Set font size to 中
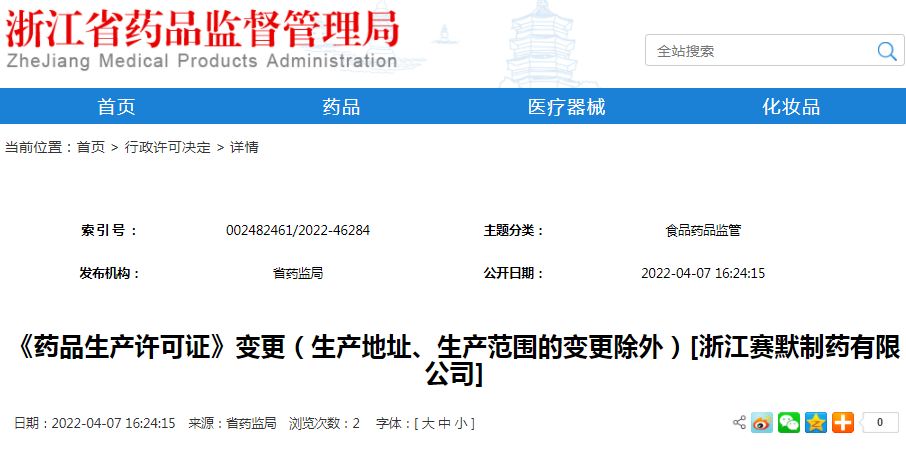 [444, 423]
